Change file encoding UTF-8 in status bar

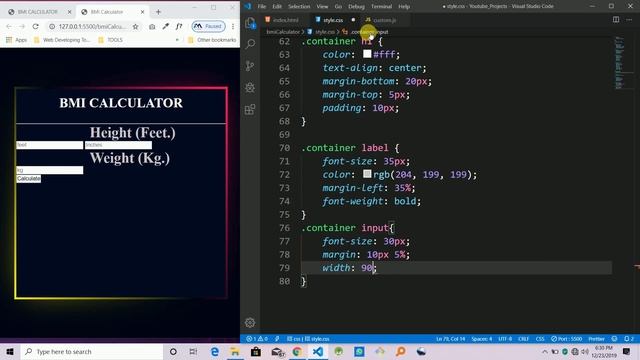505,339
